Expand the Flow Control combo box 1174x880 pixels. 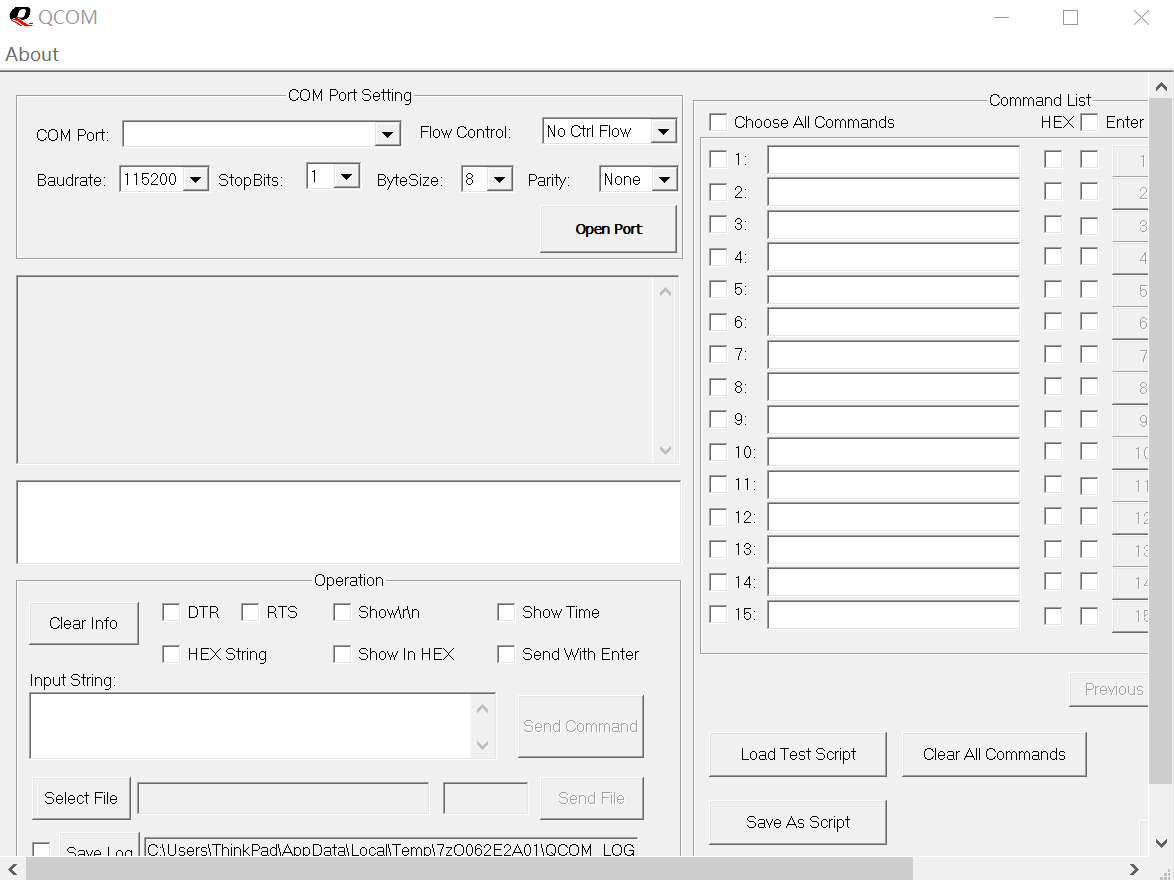(x=663, y=131)
